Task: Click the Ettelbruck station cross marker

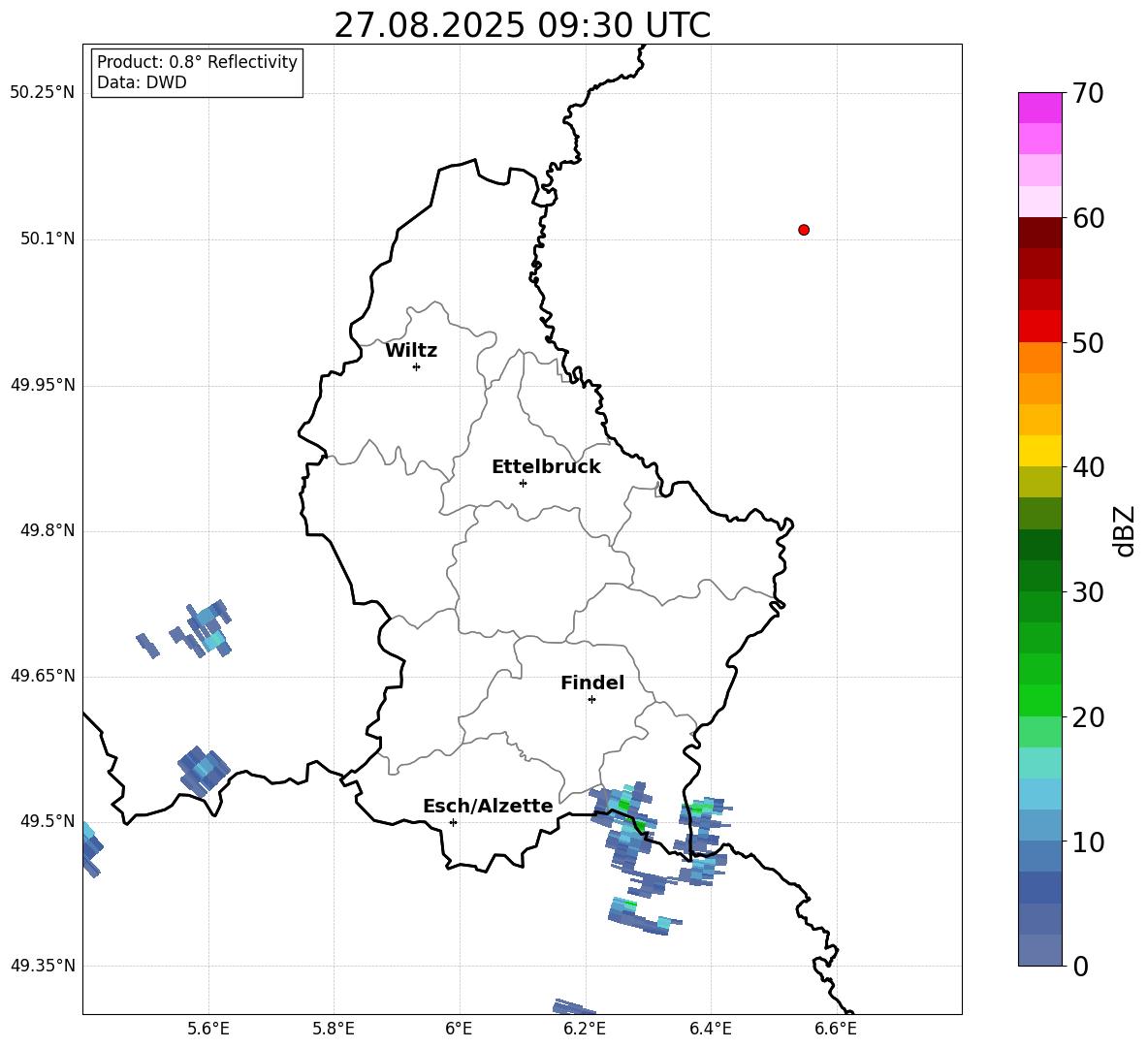Action: (x=523, y=483)
